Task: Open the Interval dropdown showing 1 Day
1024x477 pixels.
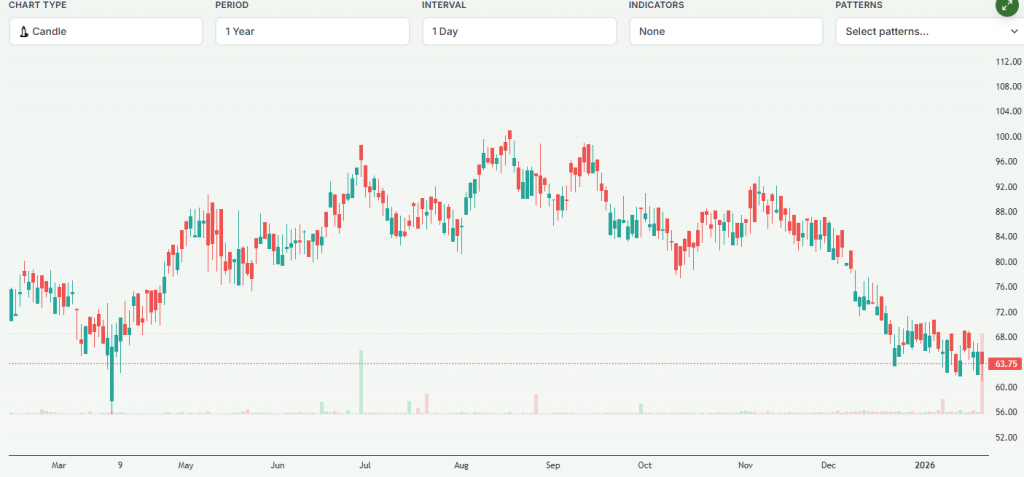Action: 519,31
